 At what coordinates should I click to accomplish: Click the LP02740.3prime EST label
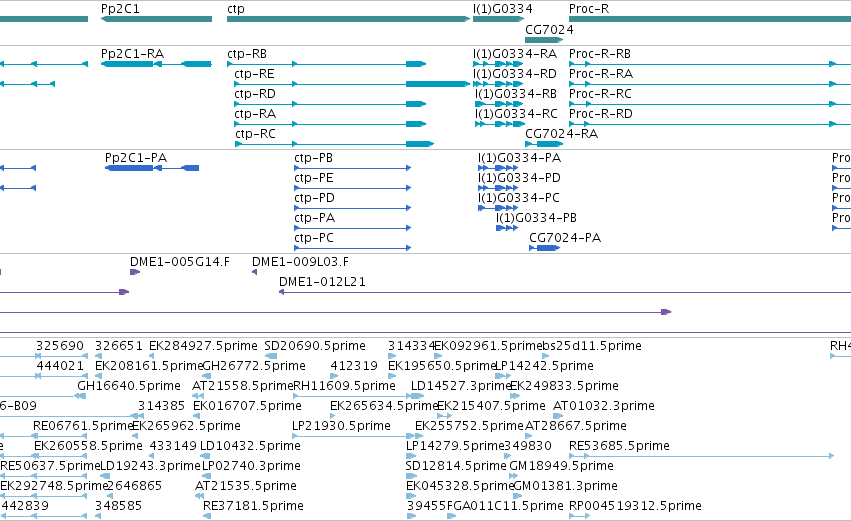(x=251, y=467)
